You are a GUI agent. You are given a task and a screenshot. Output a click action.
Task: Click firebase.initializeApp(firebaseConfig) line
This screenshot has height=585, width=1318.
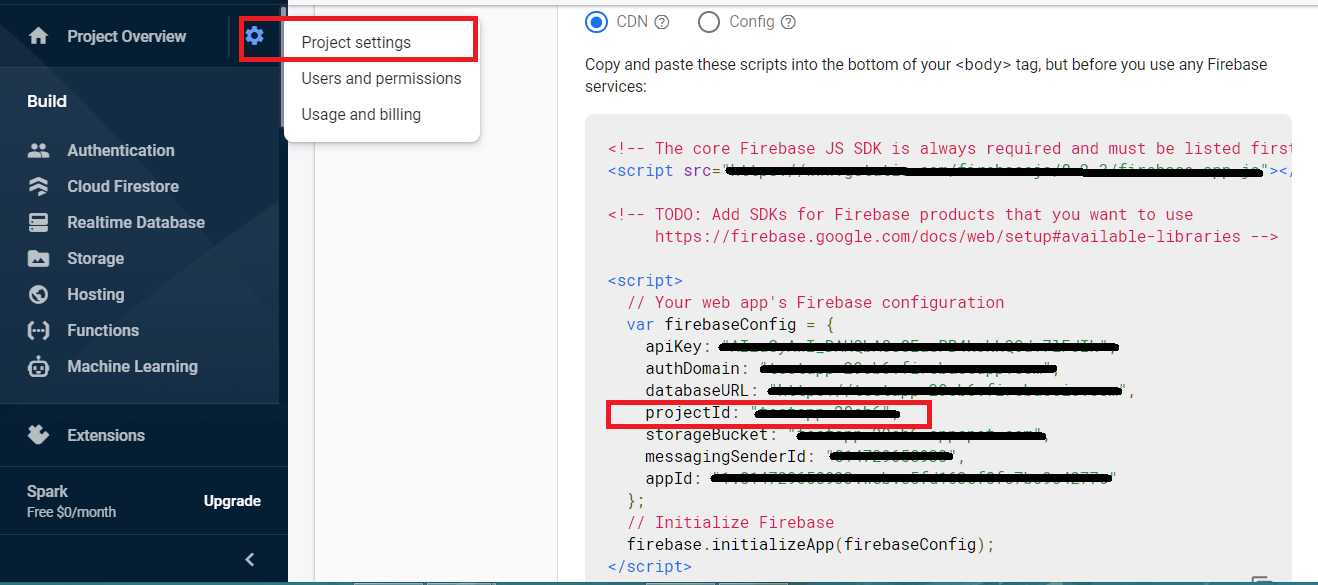812,544
